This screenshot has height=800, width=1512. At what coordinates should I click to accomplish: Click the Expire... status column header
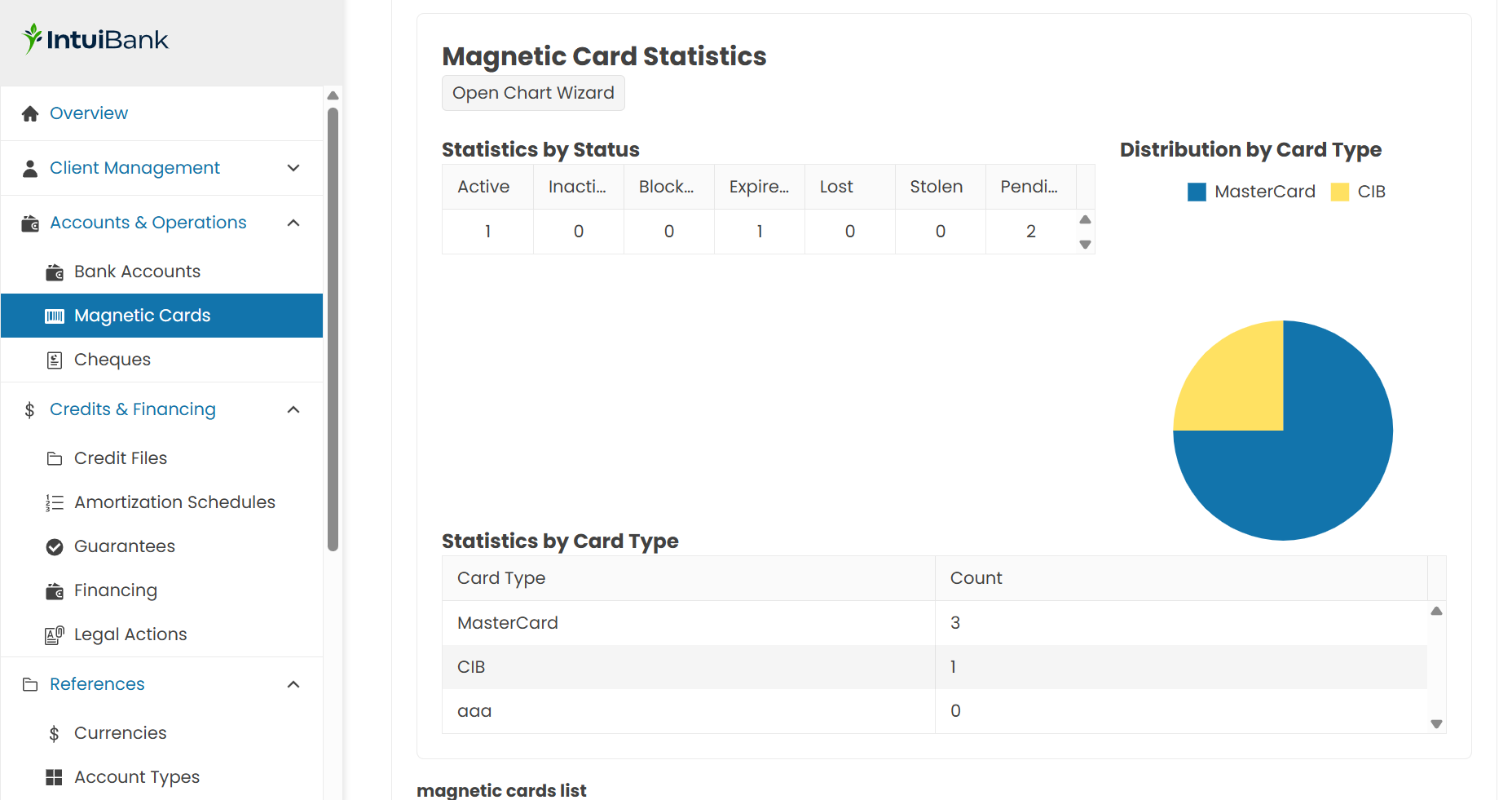[x=759, y=187]
